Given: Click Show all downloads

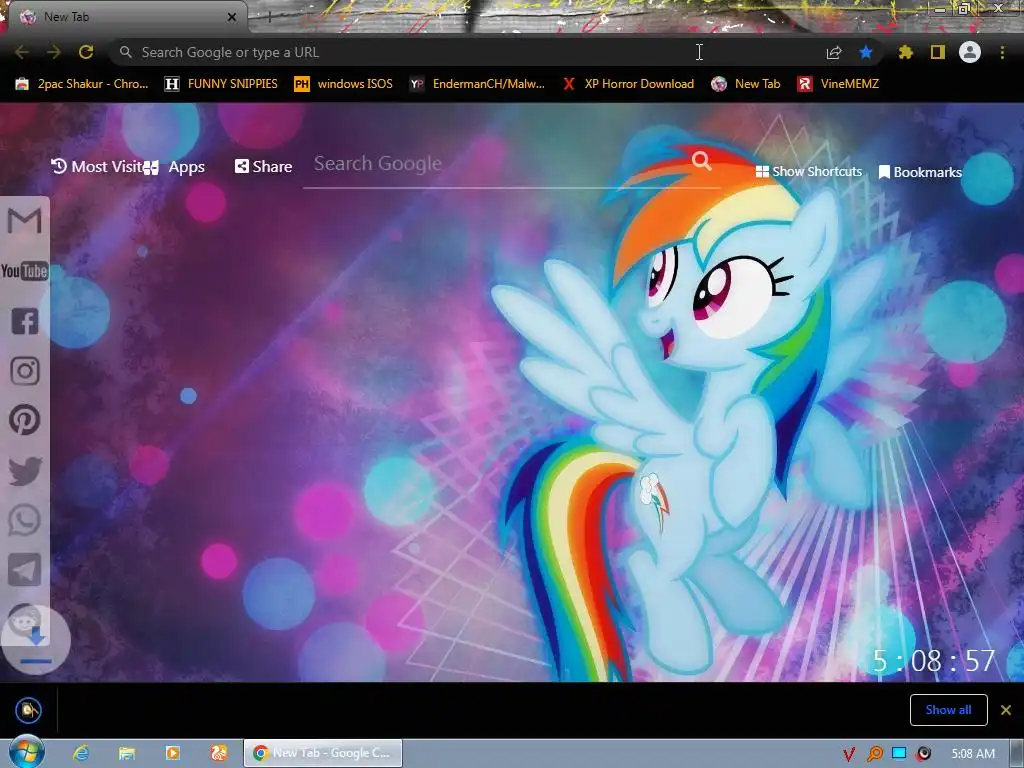Looking at the screenshot, I should pos(948,710).
